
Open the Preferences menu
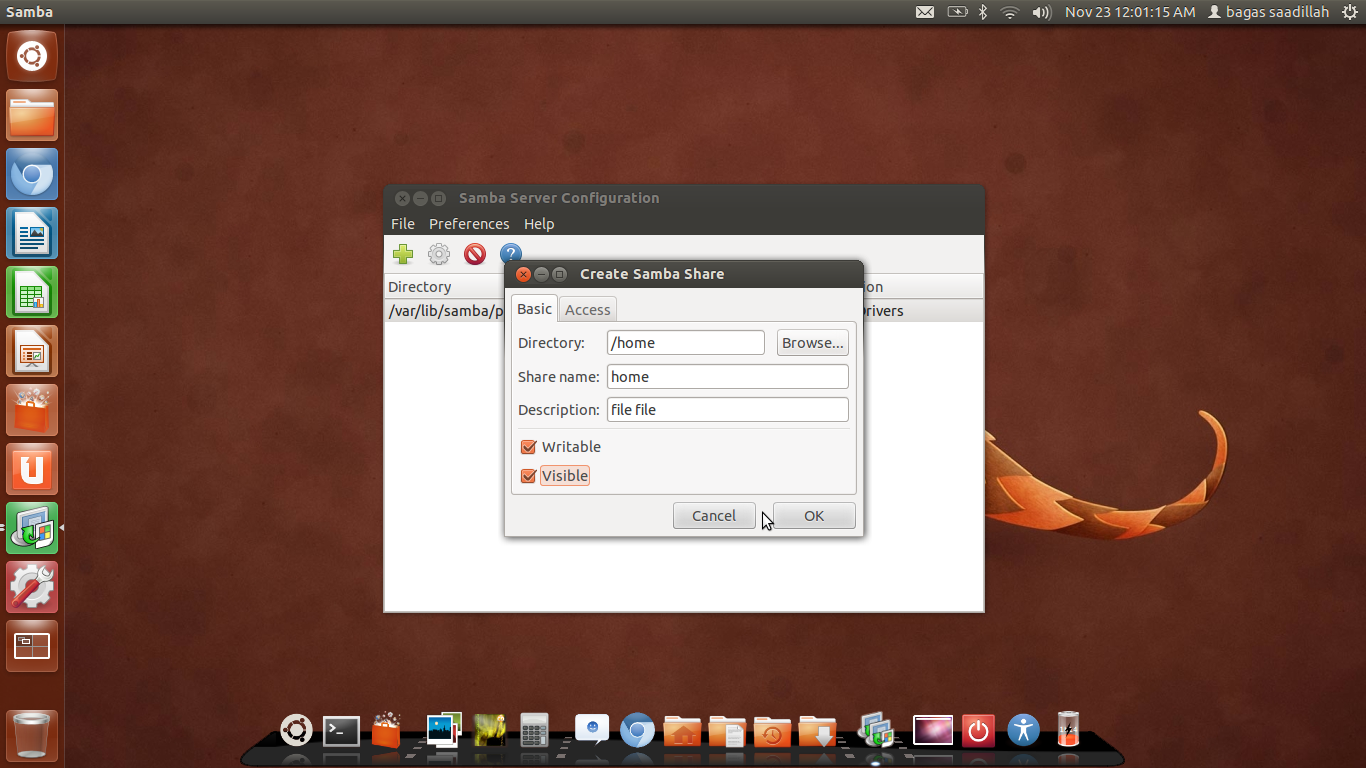[x=469, y=224]
